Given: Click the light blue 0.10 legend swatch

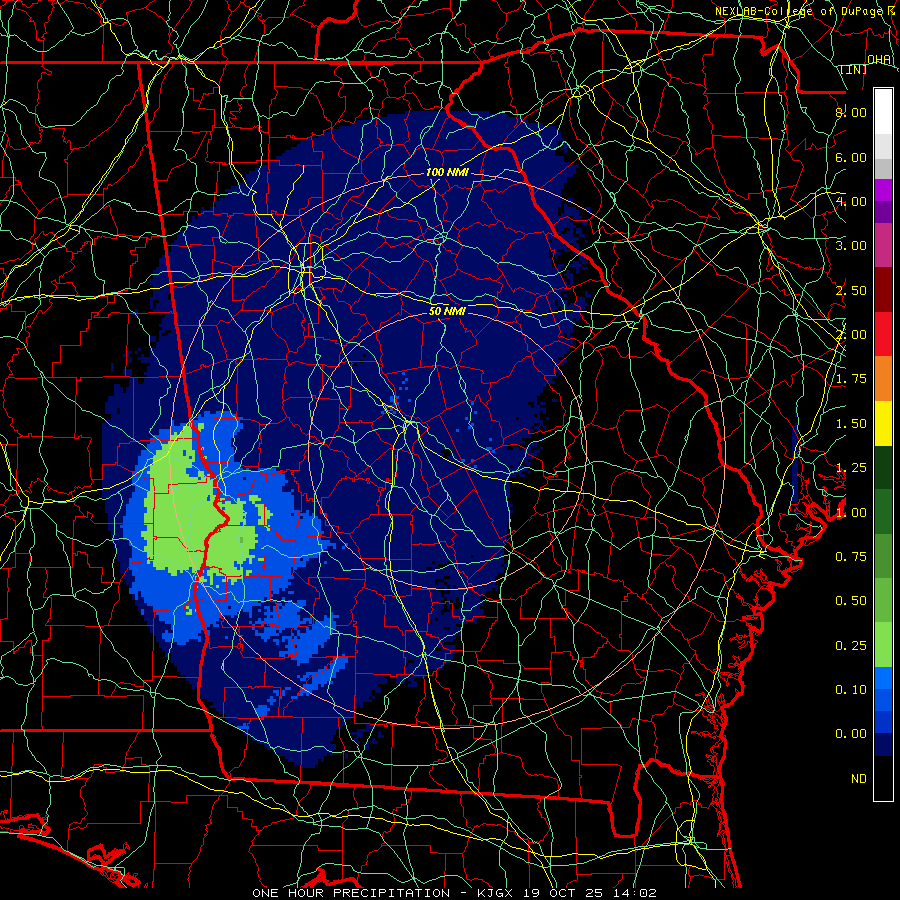Looking at the screenshot, I should point(883,678).
